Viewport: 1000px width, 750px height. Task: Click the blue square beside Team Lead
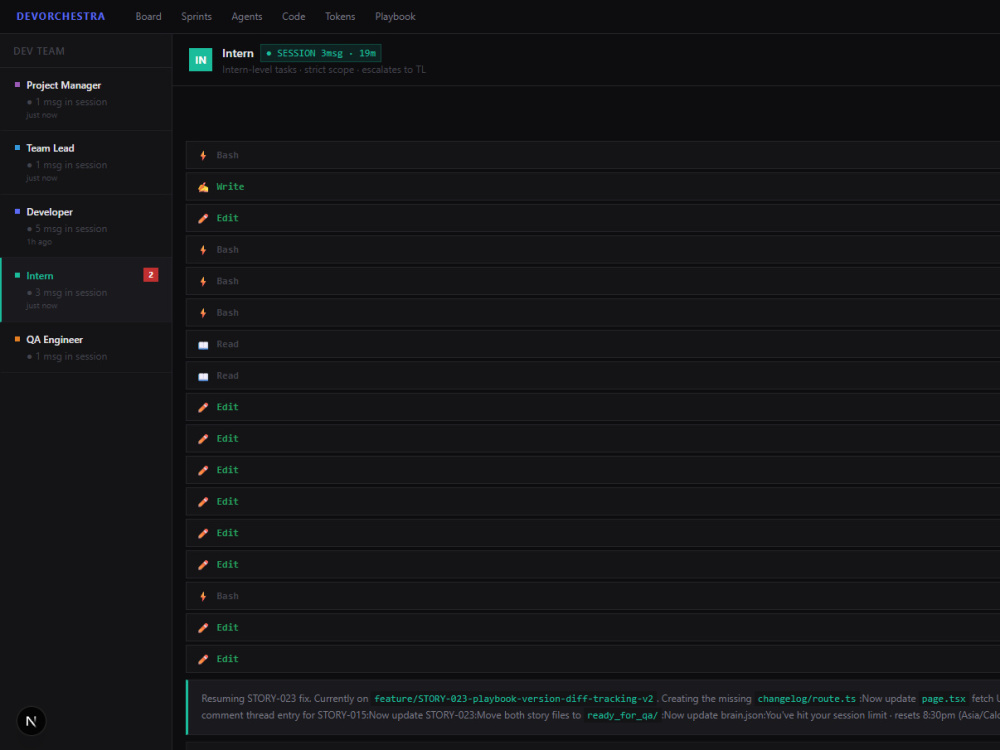(x=17, y=147)
